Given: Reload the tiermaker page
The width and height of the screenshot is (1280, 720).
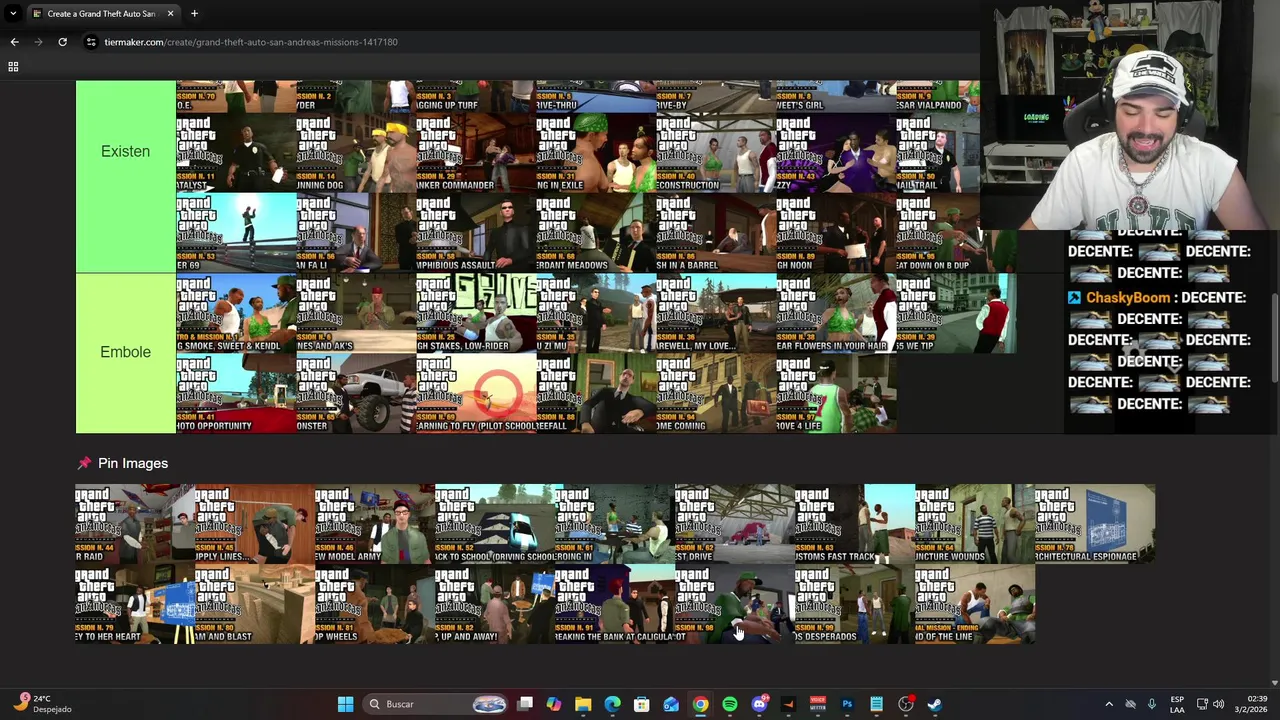Looking at the screenshot, I should tap(62, 42).
